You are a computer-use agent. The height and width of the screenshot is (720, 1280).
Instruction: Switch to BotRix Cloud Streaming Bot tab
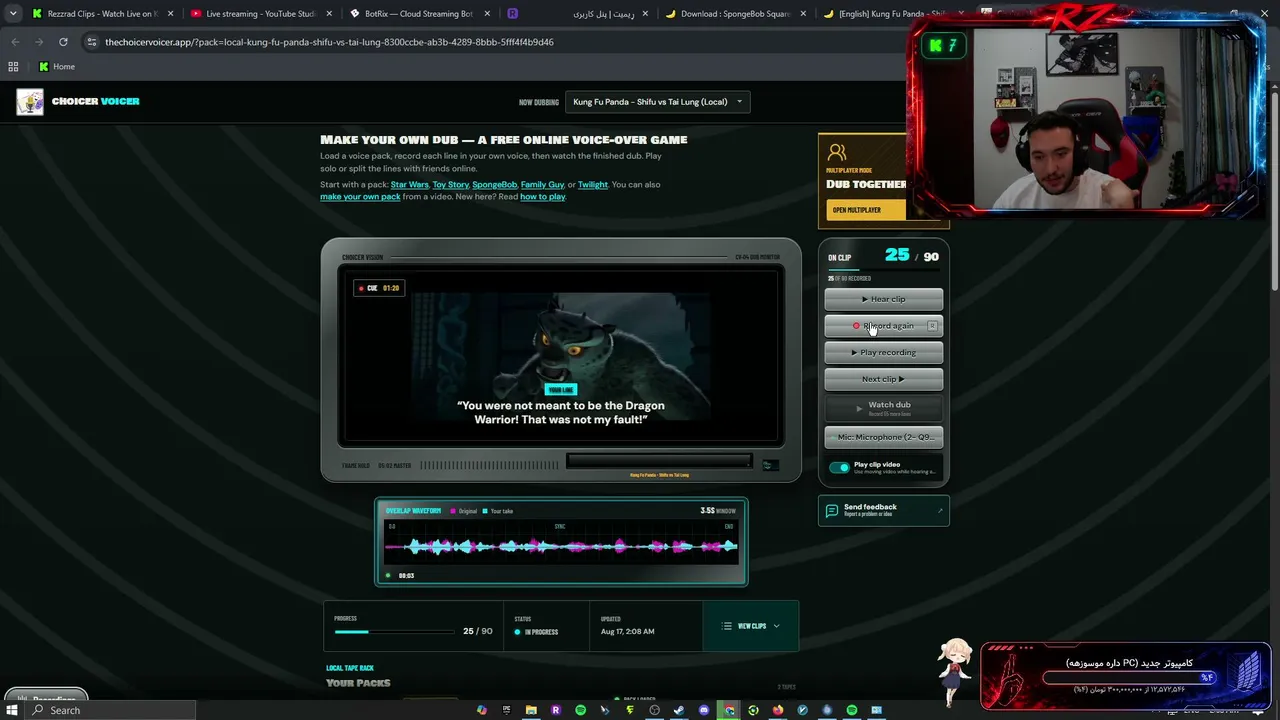(418, 14)
